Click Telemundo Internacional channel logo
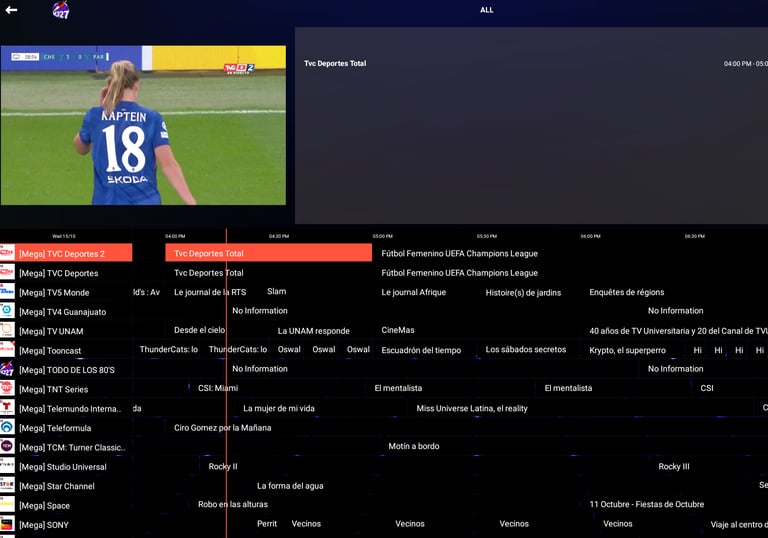Image resolution: width=768 pixels, height=538 pixels. click(x=7, y=408)
